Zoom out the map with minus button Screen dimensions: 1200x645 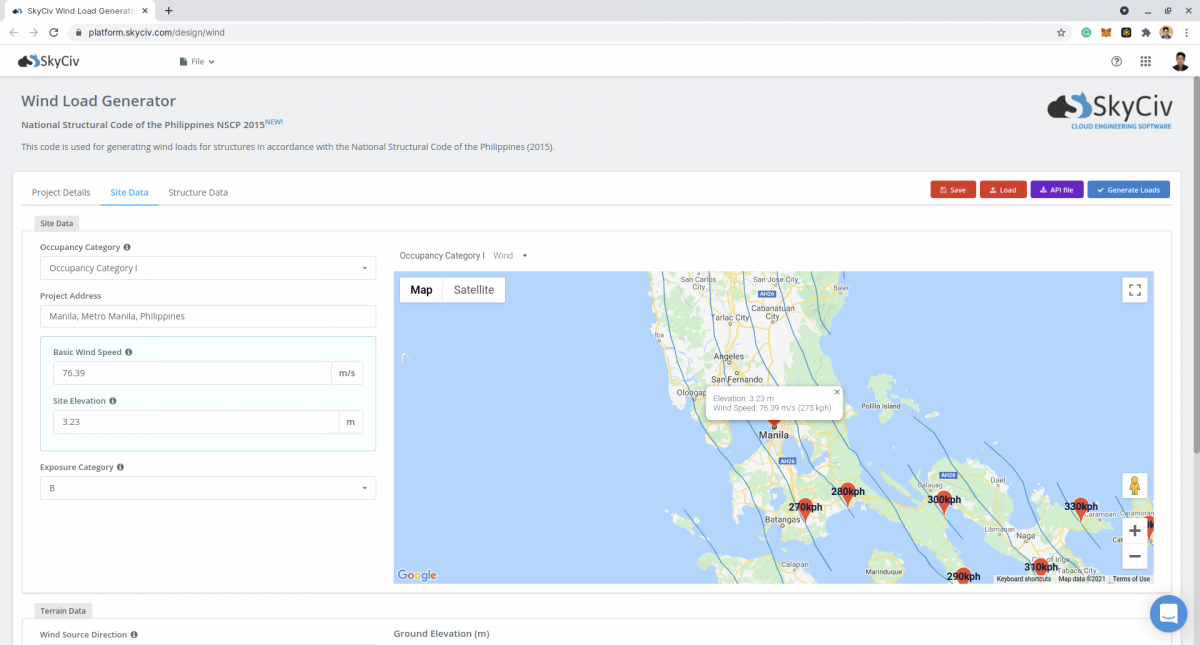1134,556
